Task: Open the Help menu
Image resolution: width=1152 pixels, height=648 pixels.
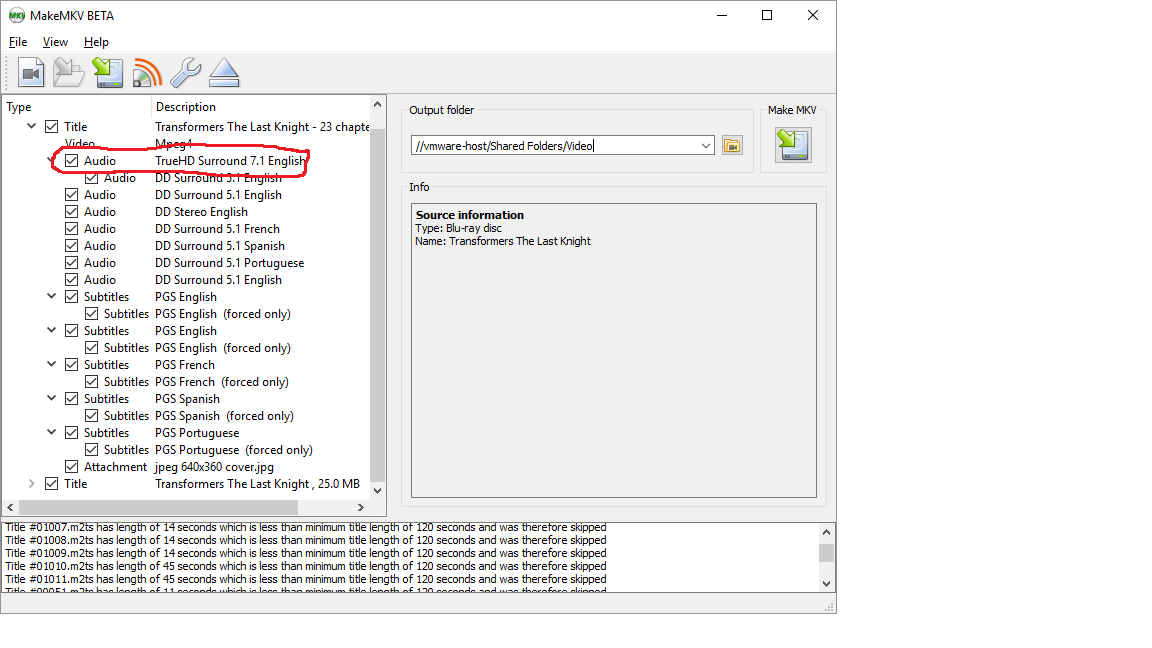Action: point(96,42)
